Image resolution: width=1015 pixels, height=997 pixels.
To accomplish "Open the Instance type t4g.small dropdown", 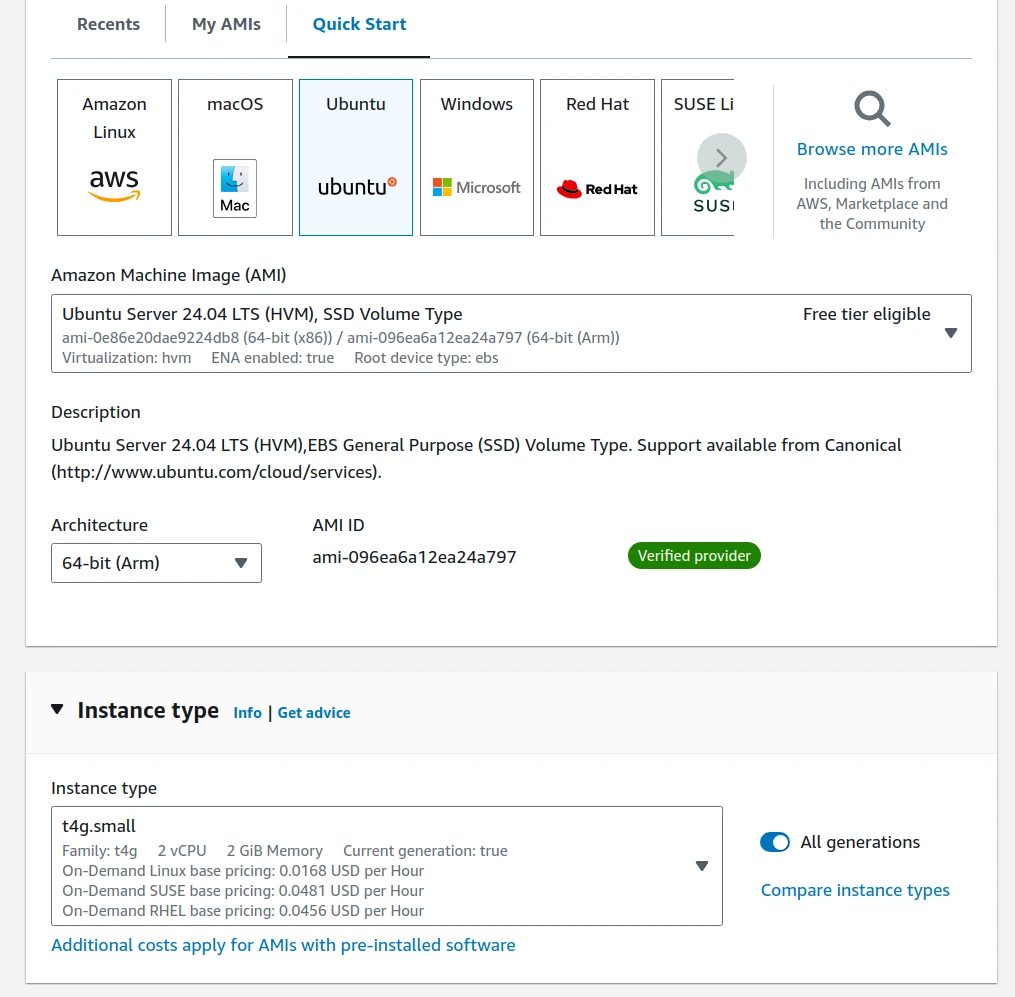I will pos(387,866).
